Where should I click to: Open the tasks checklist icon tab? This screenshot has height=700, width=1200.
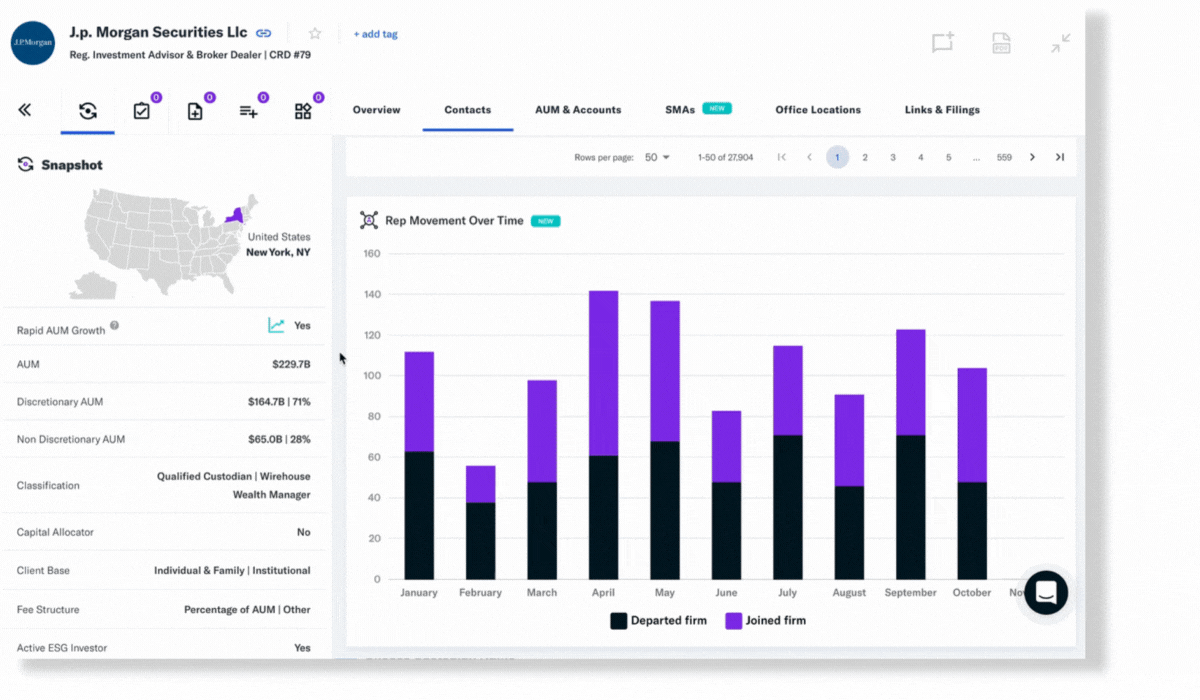point(141,111)
